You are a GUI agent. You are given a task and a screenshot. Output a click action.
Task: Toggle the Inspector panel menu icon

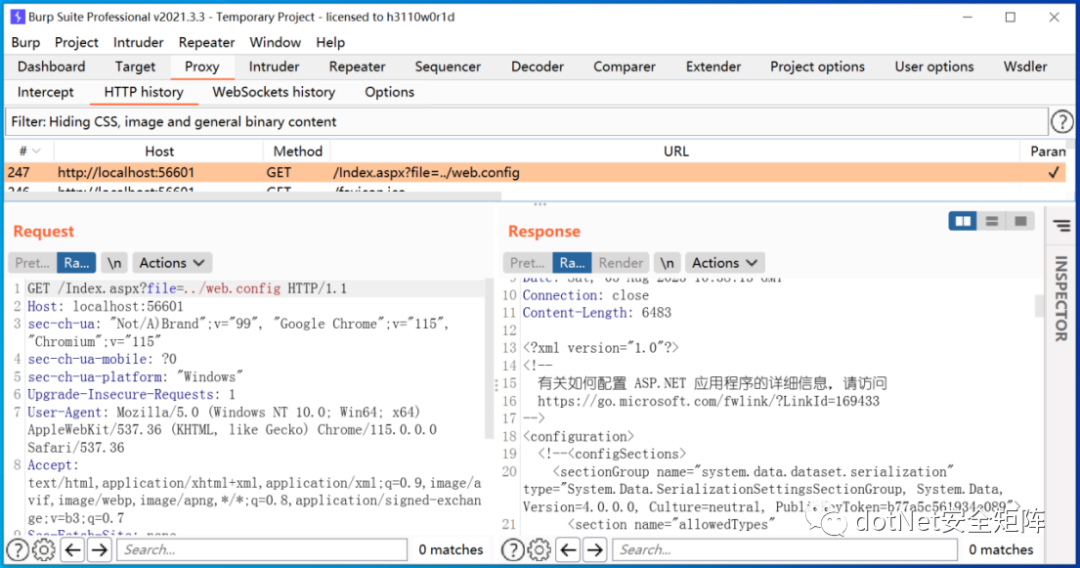pos(1061,226)
